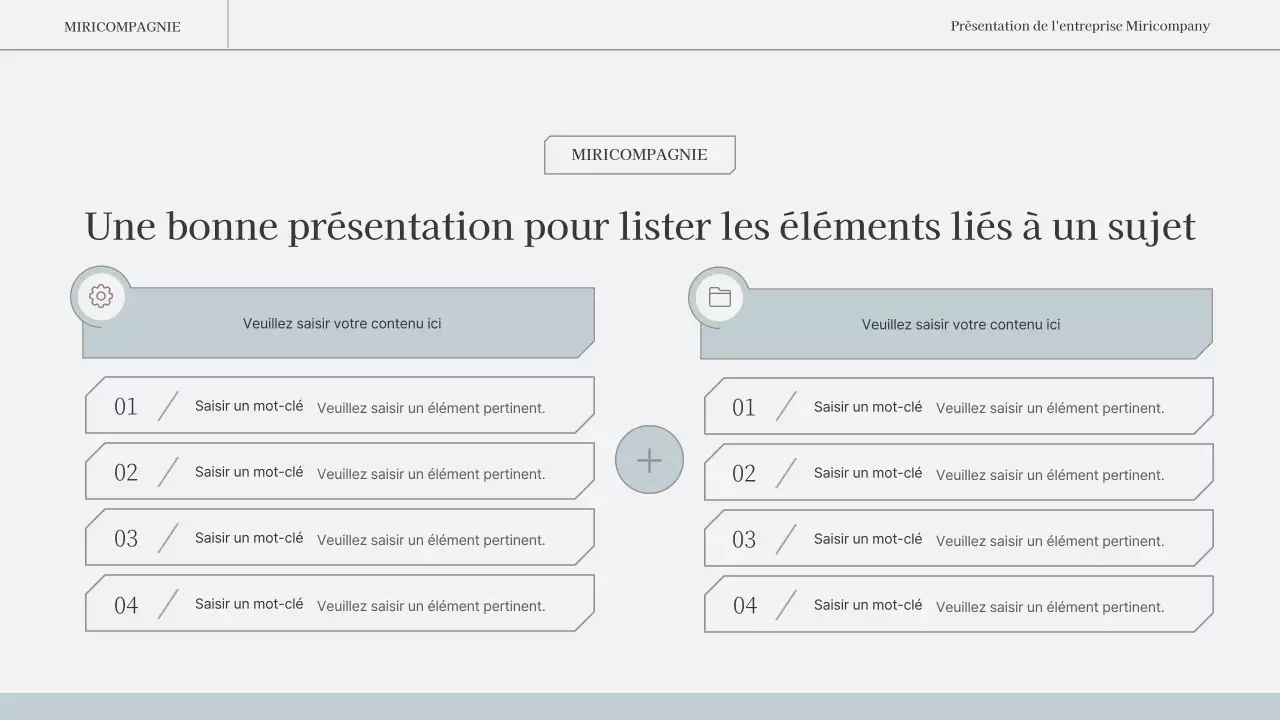1280x720 pixels.
Task: Click 'Saisir un mot-clé' in left row 01
Action: pos(249,406)
